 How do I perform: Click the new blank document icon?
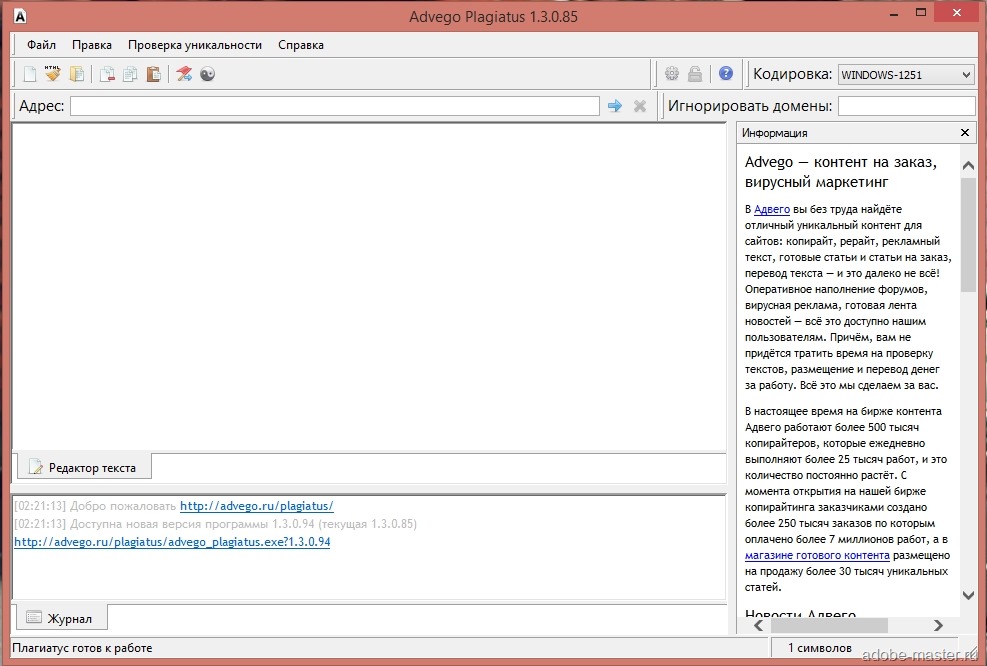30,74
